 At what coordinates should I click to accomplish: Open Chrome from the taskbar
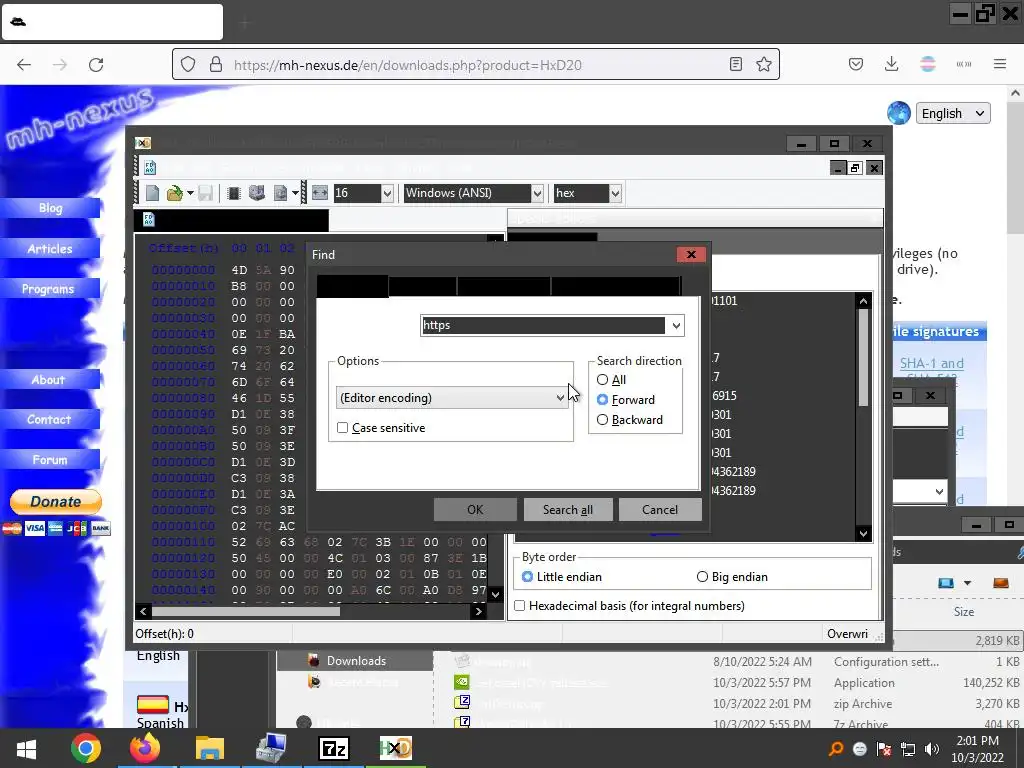[86, 748]
